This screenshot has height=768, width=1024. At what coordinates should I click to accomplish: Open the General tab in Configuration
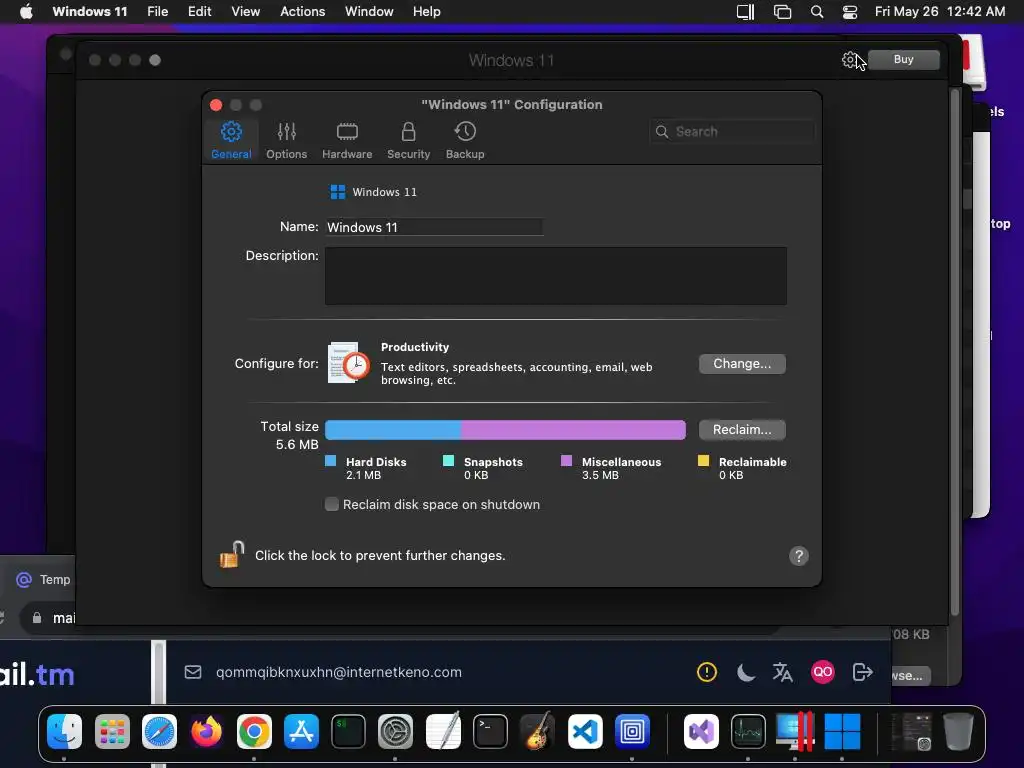[231, 140]
